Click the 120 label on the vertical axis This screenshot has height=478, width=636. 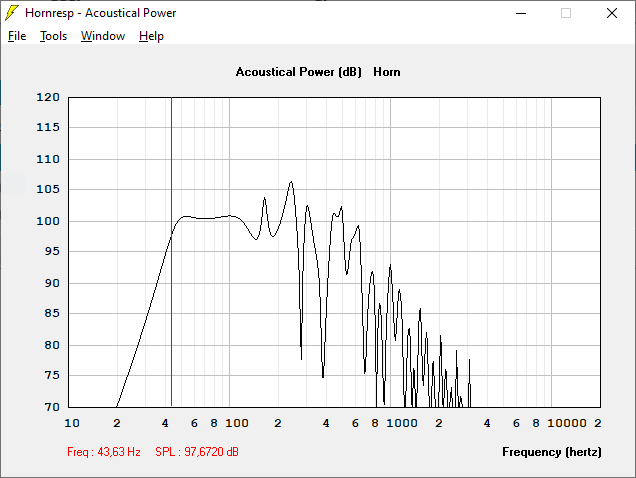pos(48,98)
